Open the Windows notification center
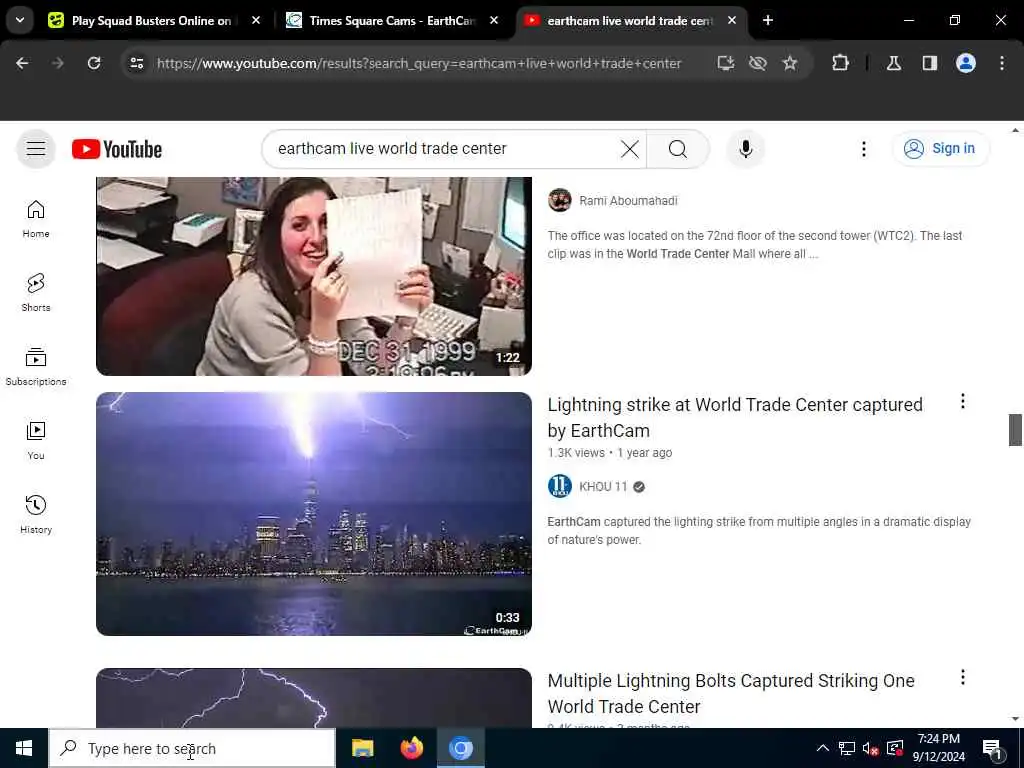1024x768 pixels. pos(992,748)
